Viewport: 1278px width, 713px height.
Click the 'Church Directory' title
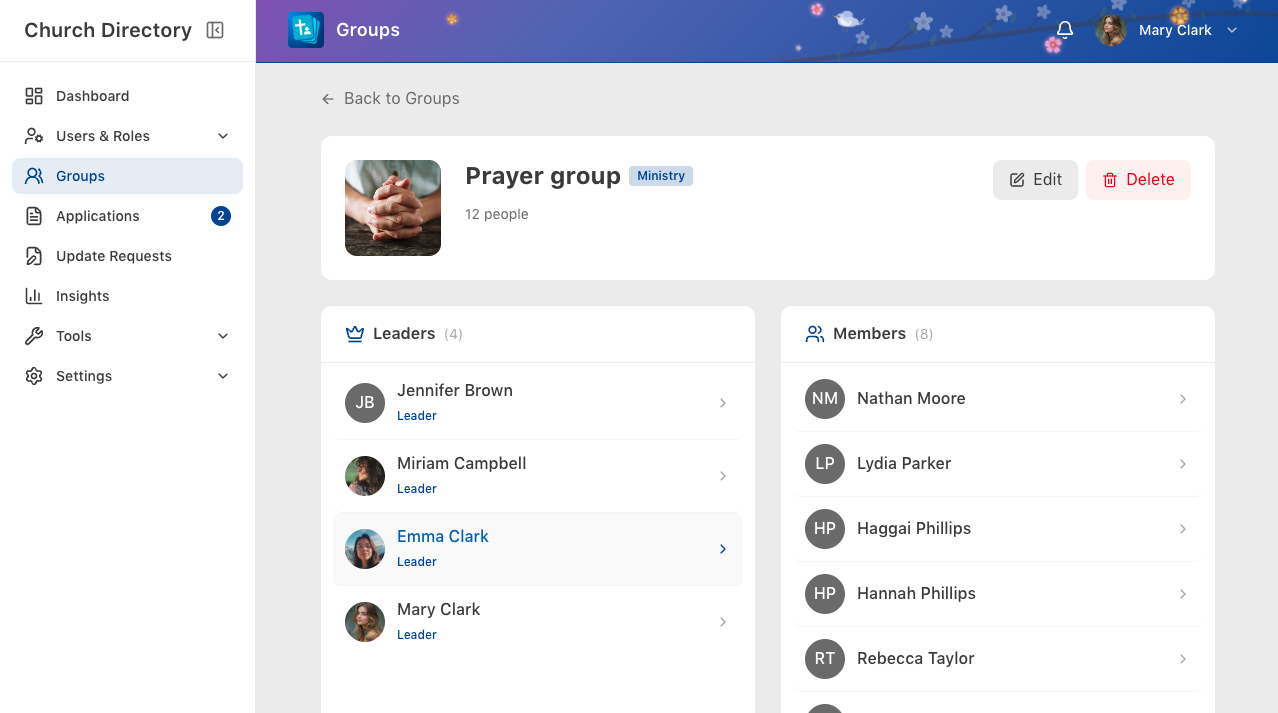108,30
